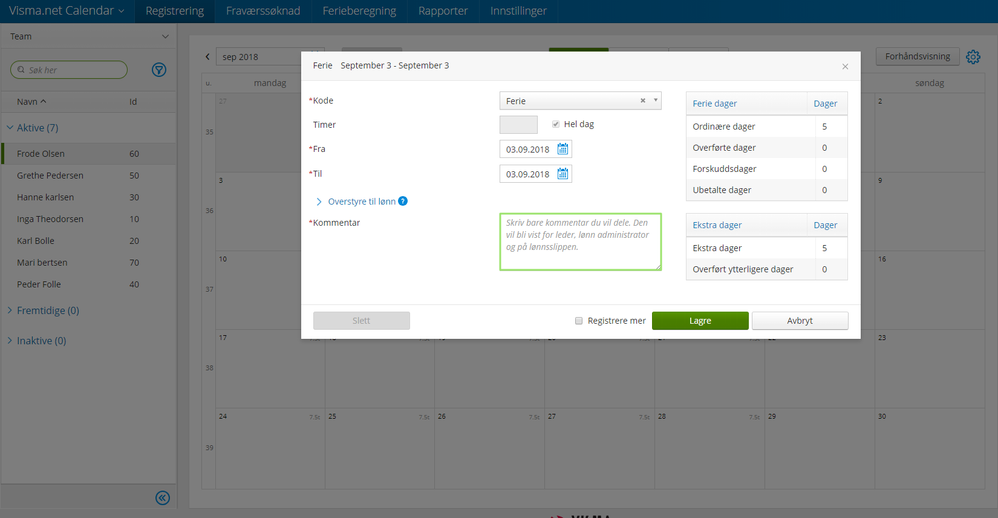Open calendar settings gear icon
The image size is (998, 518).
point(973,57)
